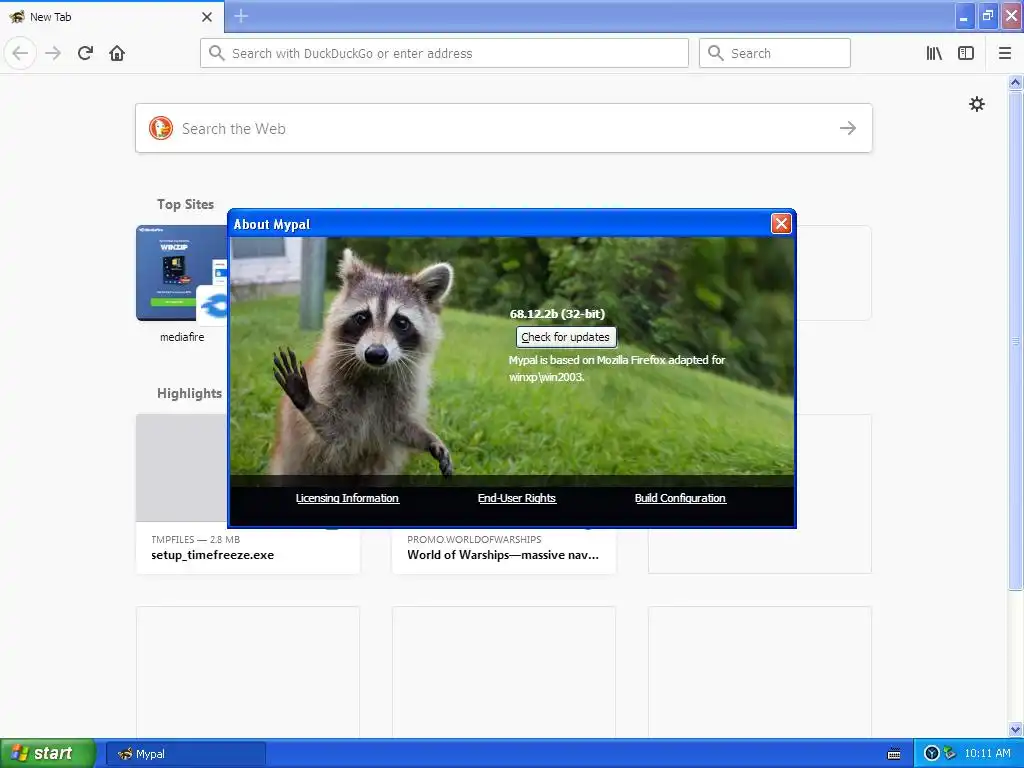Open End-User Rights link
The height and width of the screenshot is (768, 1024).
tap(517, 498)
